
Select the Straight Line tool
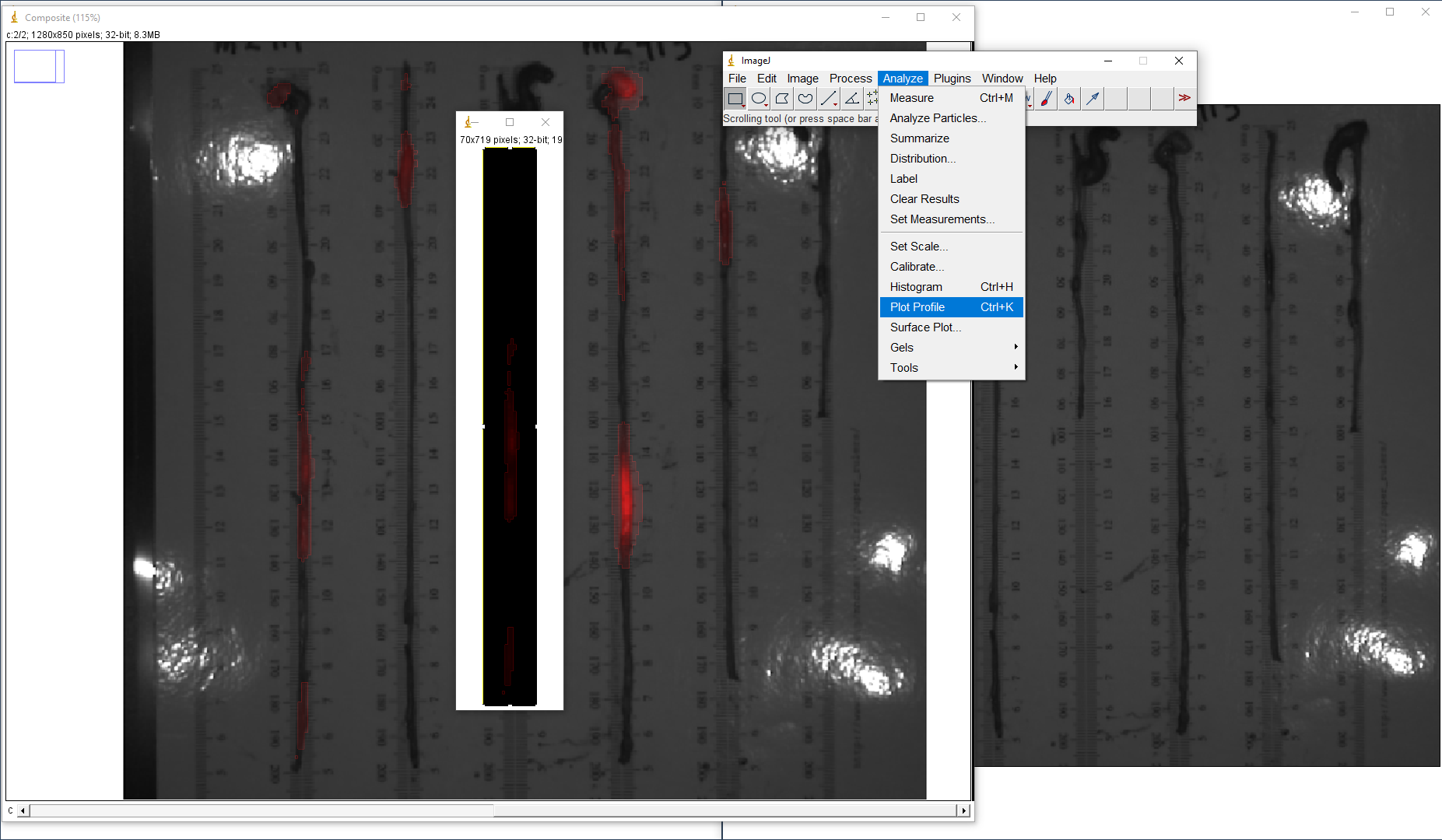coord(828,99)
